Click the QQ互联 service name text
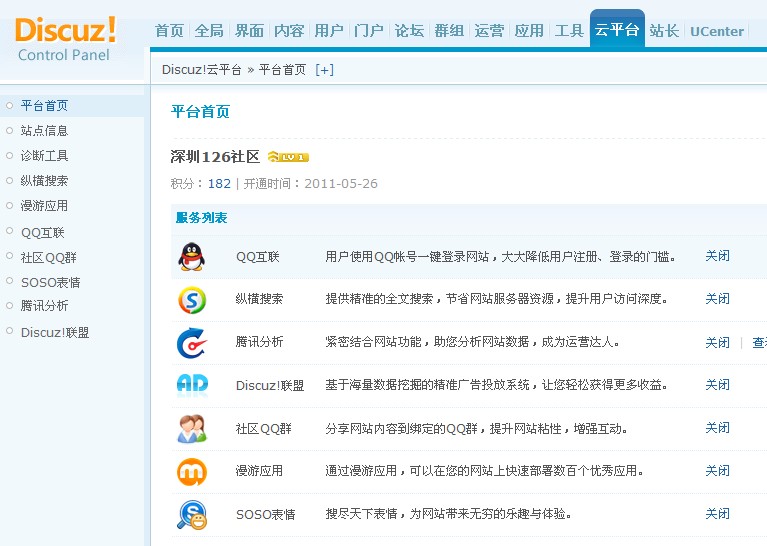Viewport: 767px width, 546px height. pos(258,257)
